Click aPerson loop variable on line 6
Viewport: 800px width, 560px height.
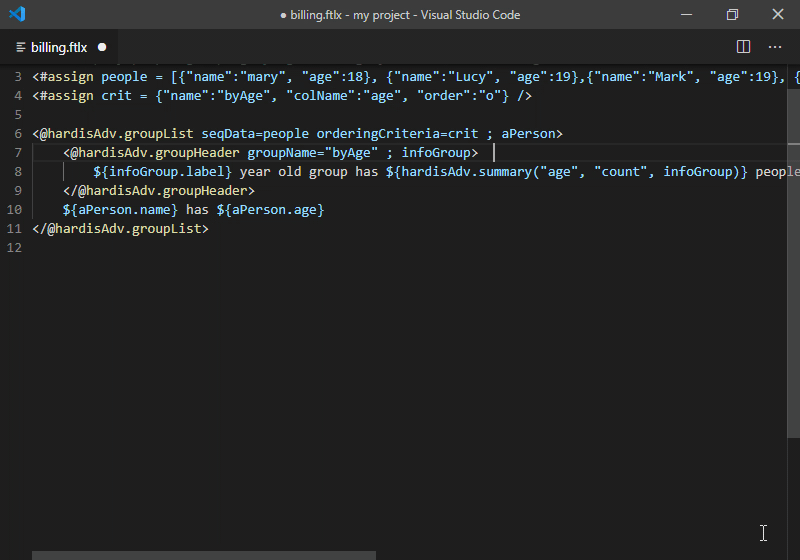point(529,134)
